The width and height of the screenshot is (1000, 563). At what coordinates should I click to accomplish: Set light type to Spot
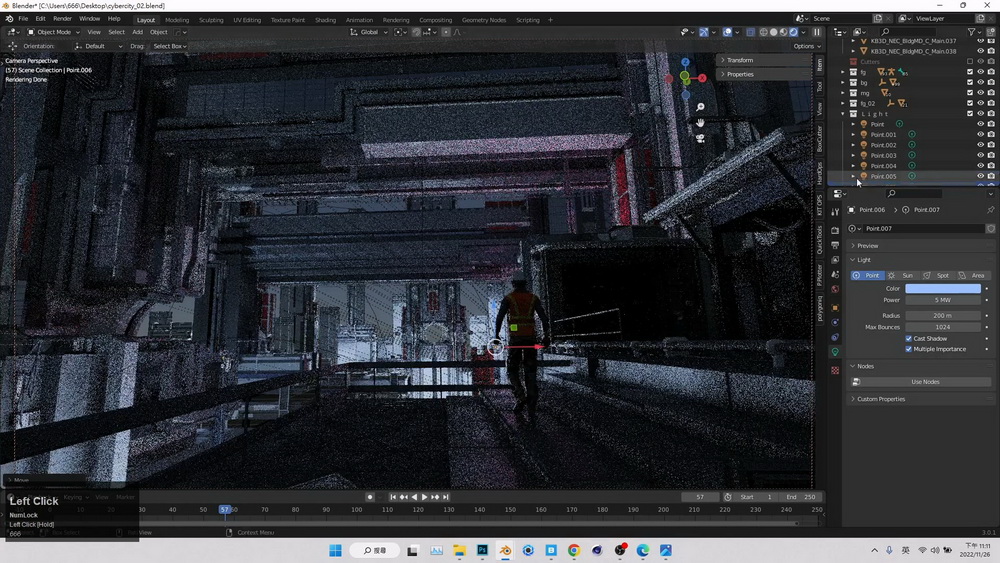tap(938, 275)
